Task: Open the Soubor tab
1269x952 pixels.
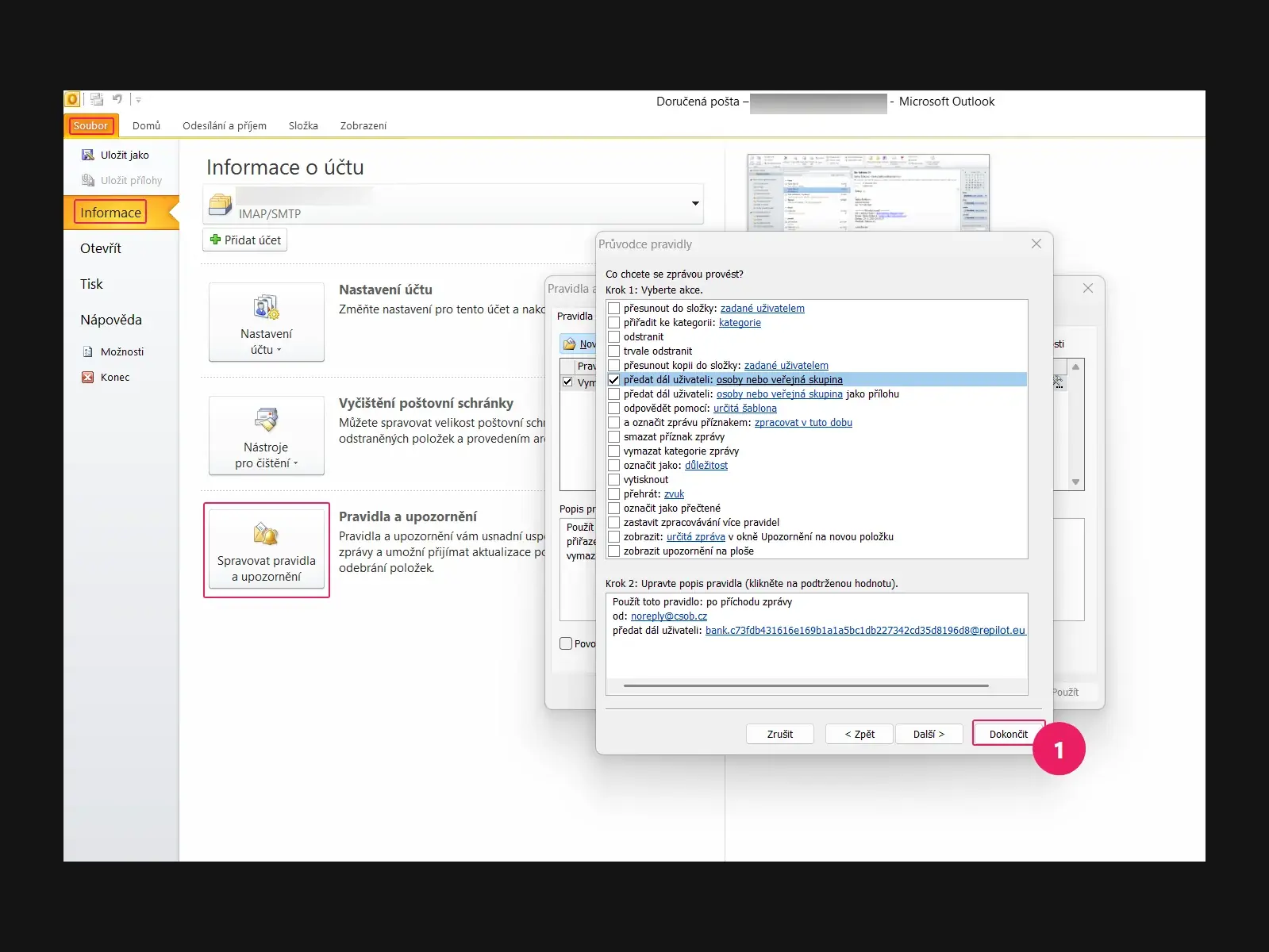Action: pyautogui.click(x=90, y=125)
